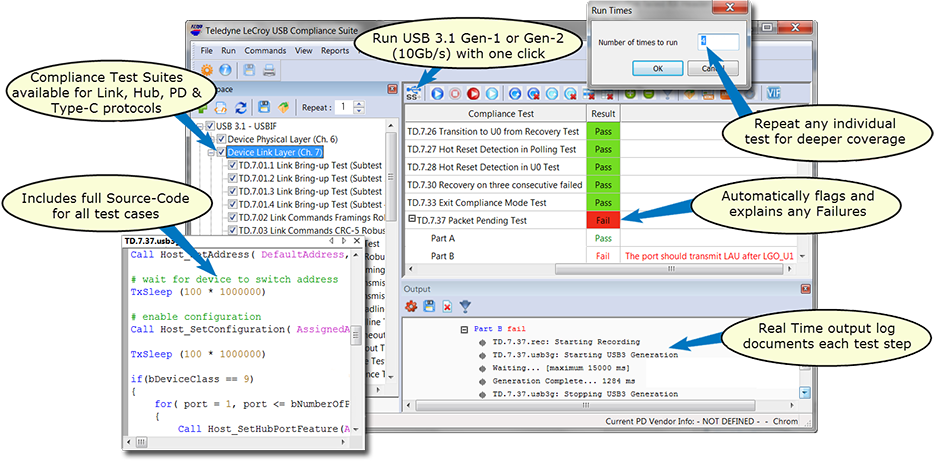The image size is (940, 471).
Task: Click the Number of times to run field
Action: (718, 42)
